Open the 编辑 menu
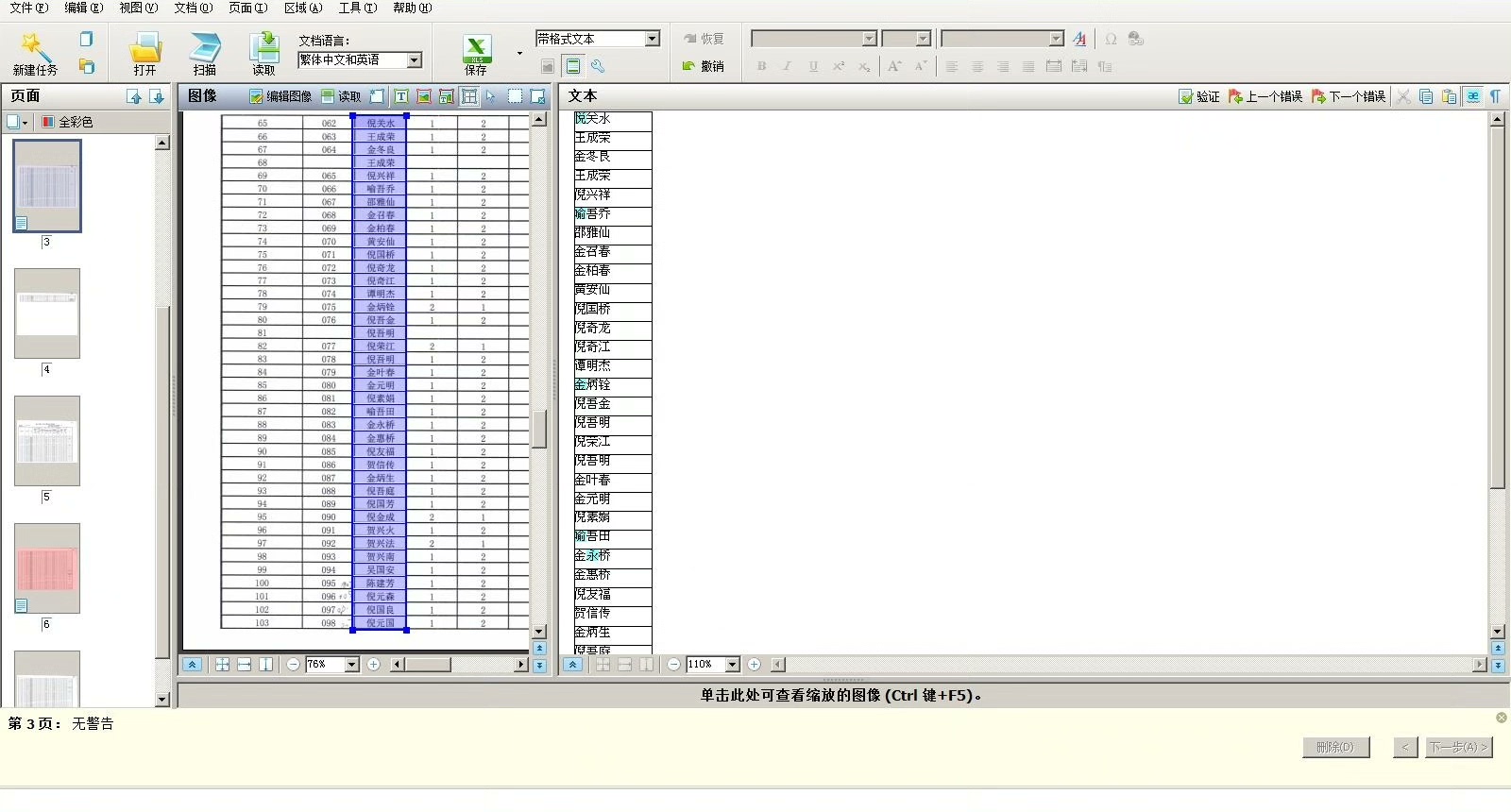This screenshot has width=1511, height=812. 83,8
